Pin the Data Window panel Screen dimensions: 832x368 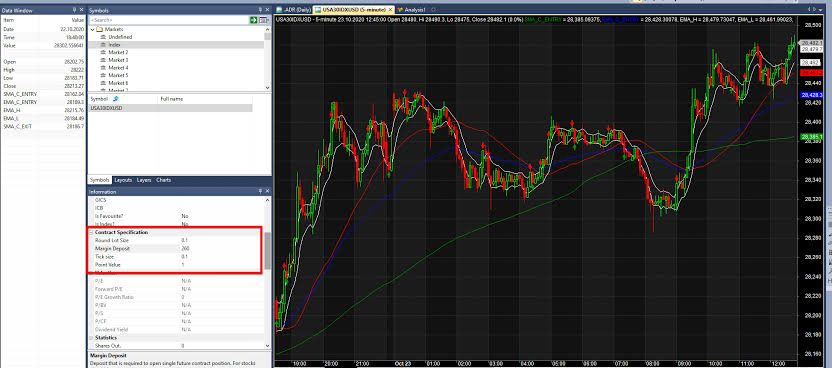(73, 10)
